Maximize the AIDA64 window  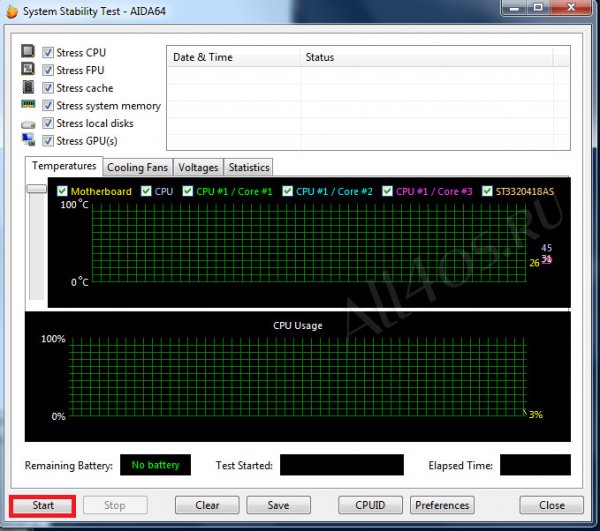pyautogui.click(x=538, y=7)
